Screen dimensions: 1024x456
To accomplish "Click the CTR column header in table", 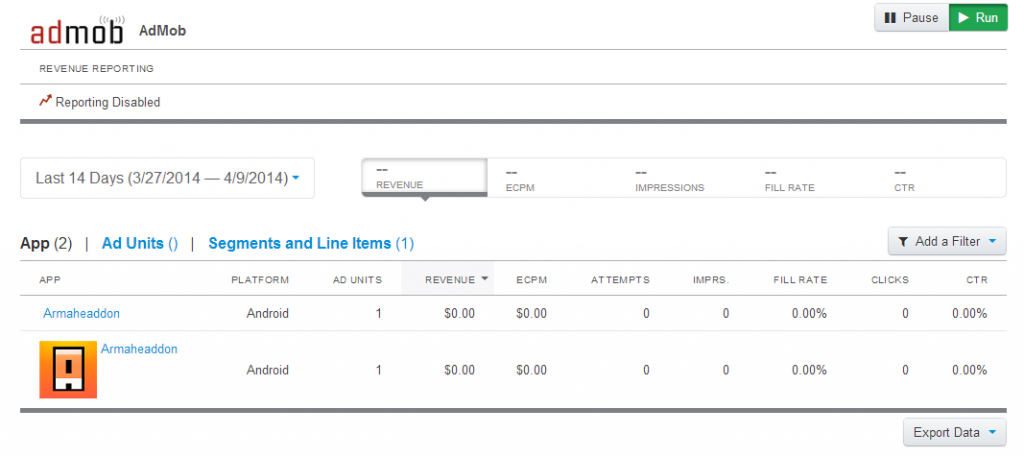I will click(978, 280).
